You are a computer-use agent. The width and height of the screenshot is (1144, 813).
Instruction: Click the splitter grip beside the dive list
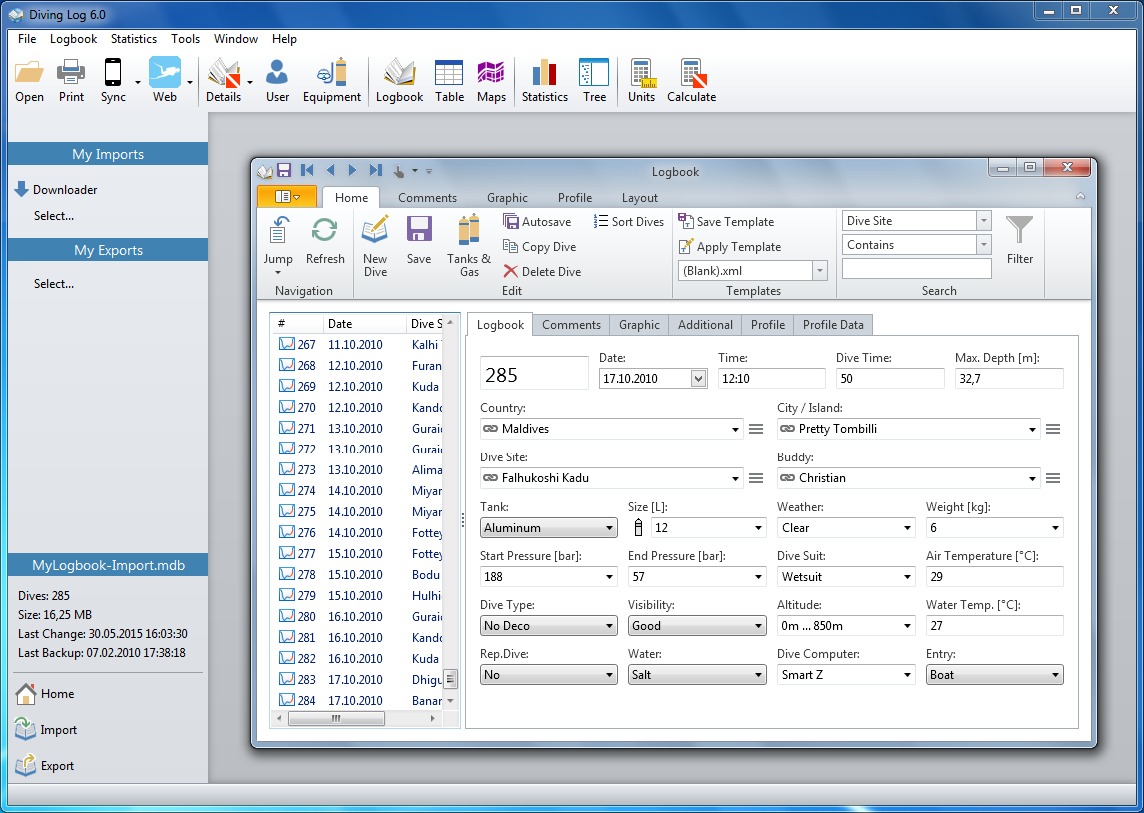tap(463, 519)
